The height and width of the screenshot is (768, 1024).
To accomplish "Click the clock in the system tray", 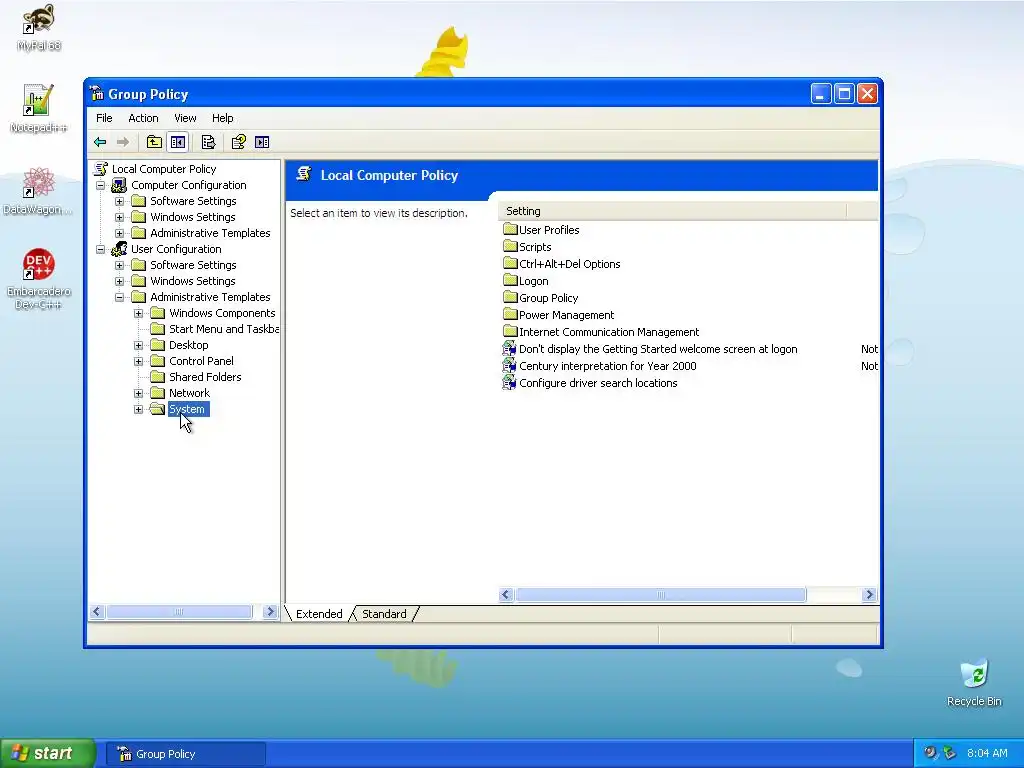I will pyautogui.click(x=987, y=753).
